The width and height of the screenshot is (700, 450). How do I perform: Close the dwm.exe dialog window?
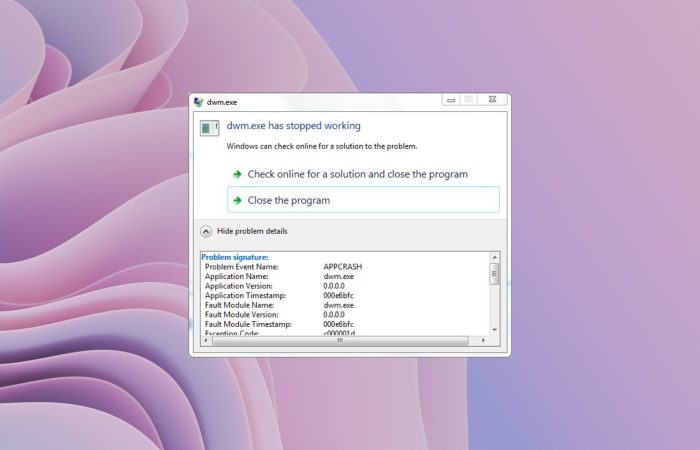tap(492, 100)
